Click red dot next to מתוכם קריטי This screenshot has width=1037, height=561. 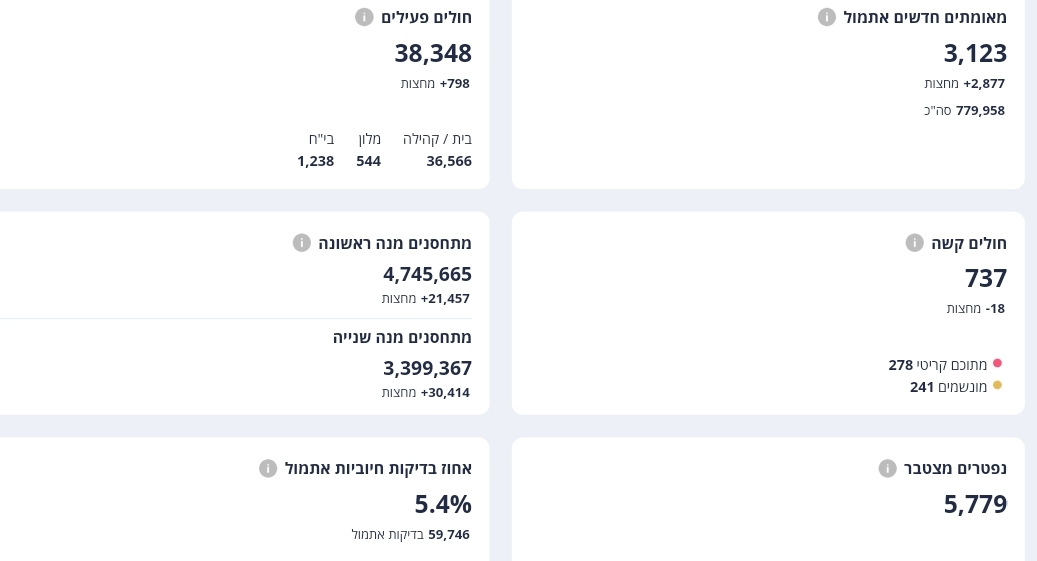point(997,364)
